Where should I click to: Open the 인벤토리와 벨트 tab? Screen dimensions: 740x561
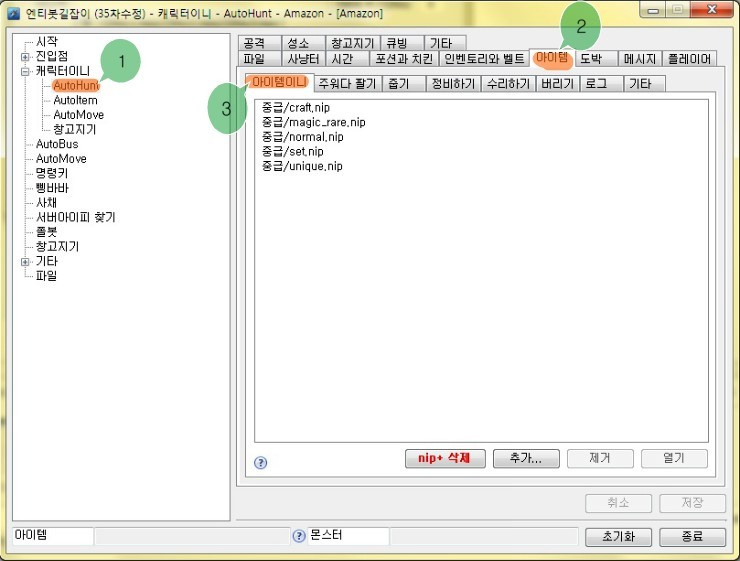[x=484, y=59]
